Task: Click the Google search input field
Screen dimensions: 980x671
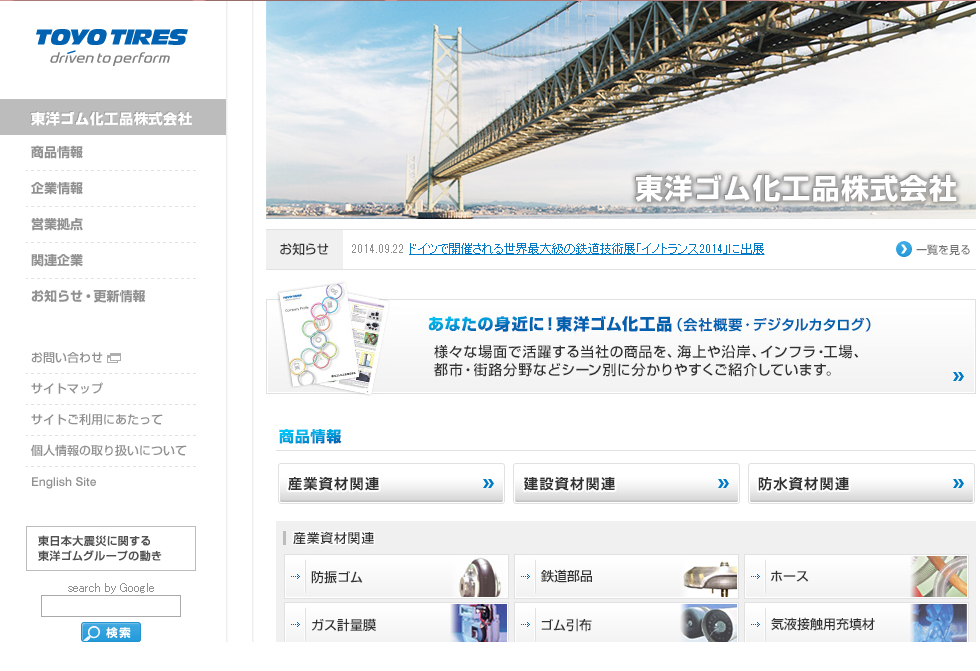Action: coord(111,606)
